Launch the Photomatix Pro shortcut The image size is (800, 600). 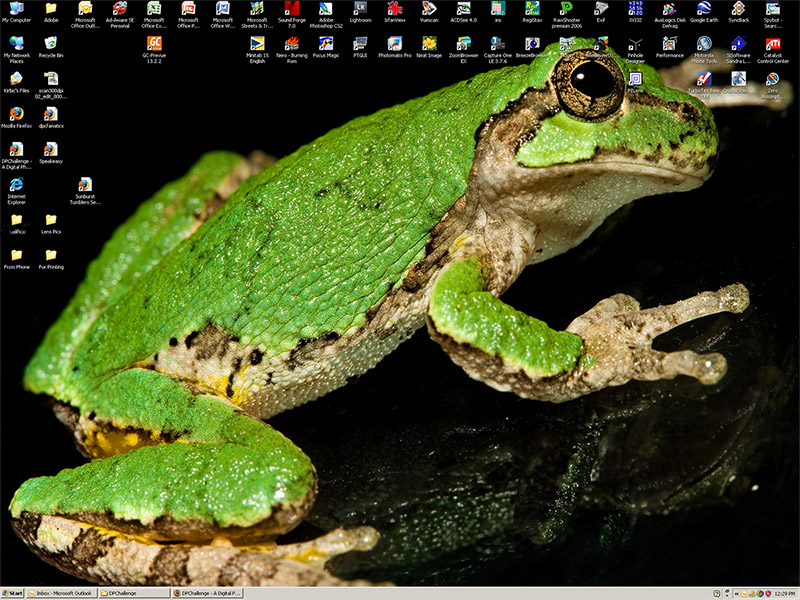(x=395, y=47)
